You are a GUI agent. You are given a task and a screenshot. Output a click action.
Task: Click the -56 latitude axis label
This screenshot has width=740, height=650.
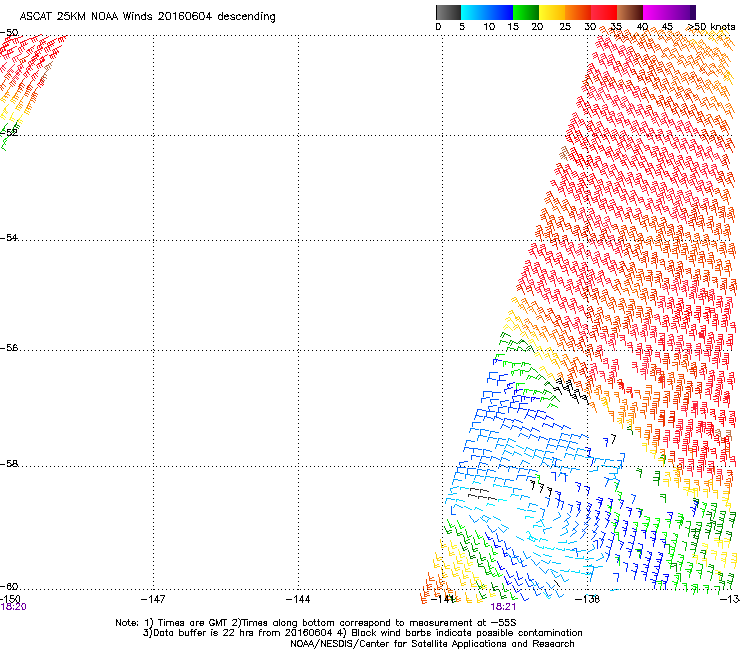(9, 347)
